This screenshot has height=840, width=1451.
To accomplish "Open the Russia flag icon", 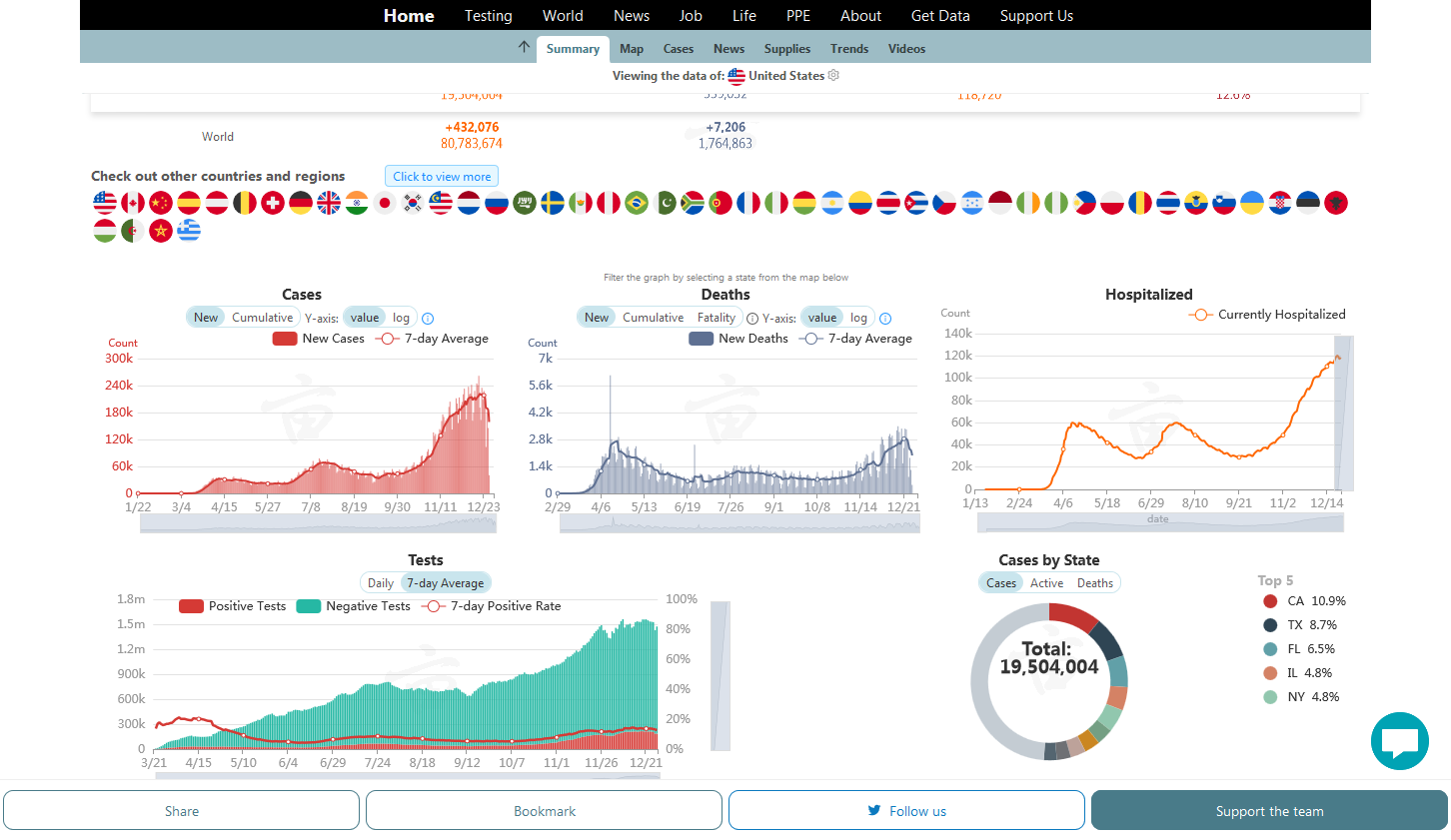I will pyautogui.click(x=497, y=203).
